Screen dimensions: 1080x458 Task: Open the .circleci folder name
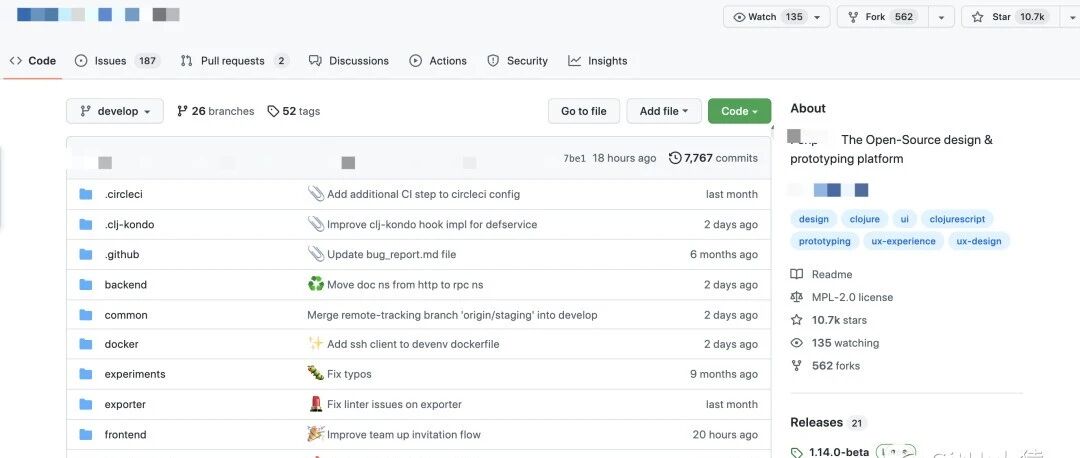[123, 194]
